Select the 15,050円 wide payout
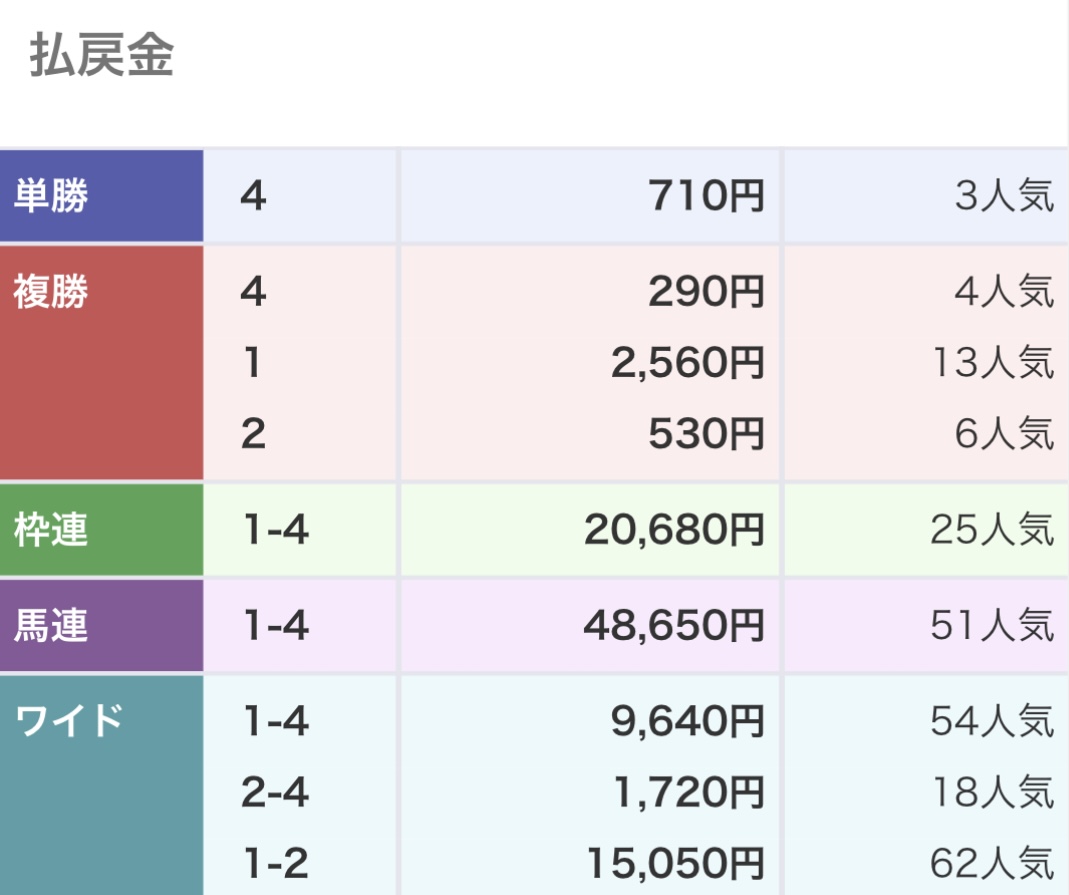This screenshot has width=1069, height=895. (x=676, y=864)
